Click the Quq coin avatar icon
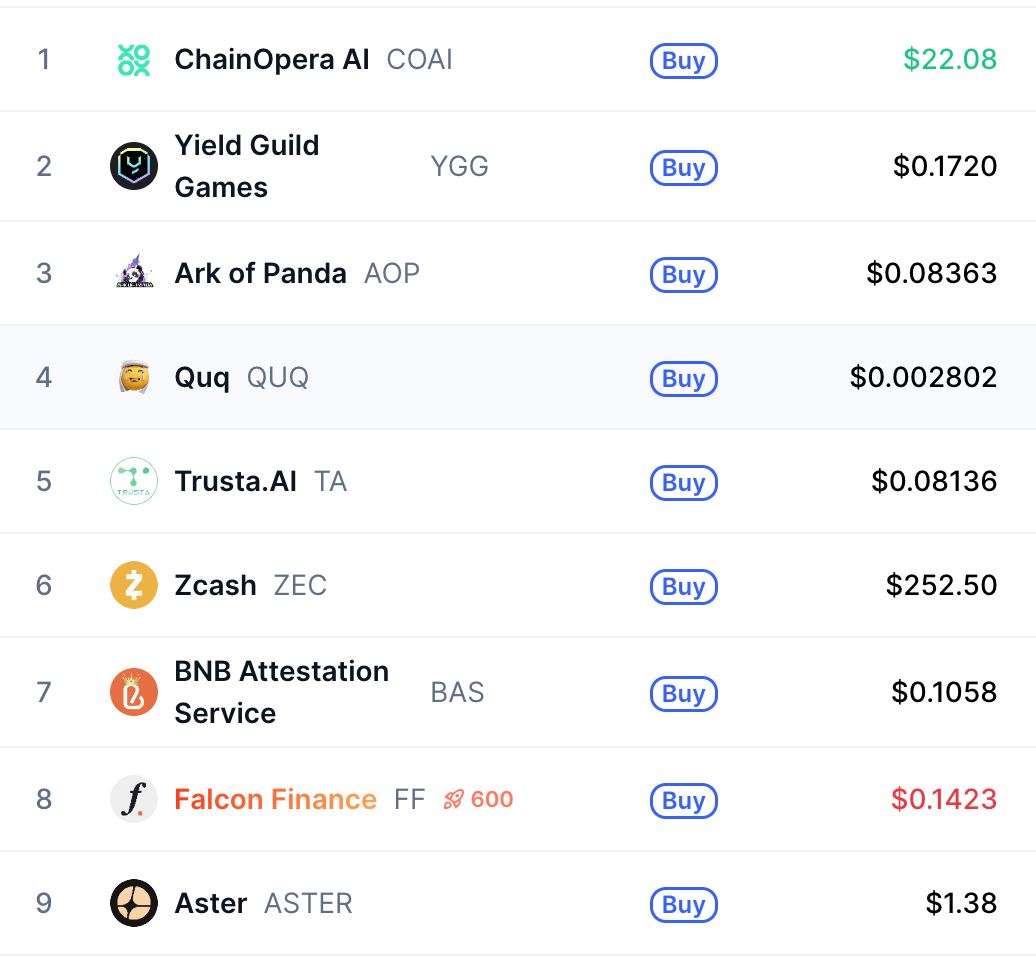The width and height of the screenshot is (1036, 956). 134,377
